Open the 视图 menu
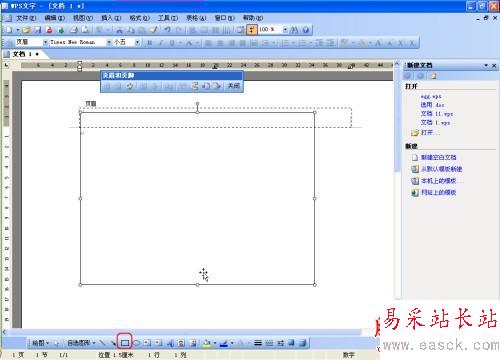 coord(83,18)
